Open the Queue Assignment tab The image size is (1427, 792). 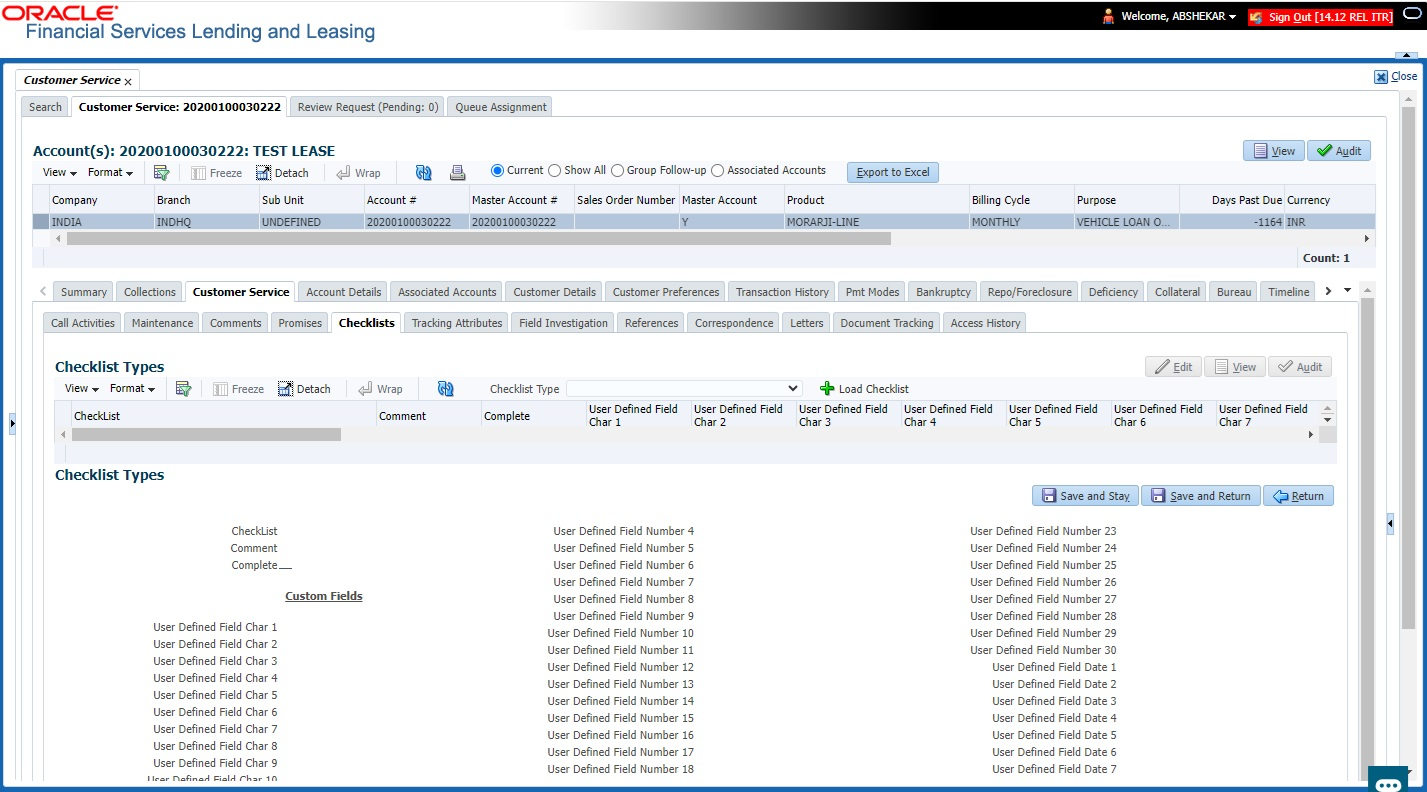tap(501, 107)
